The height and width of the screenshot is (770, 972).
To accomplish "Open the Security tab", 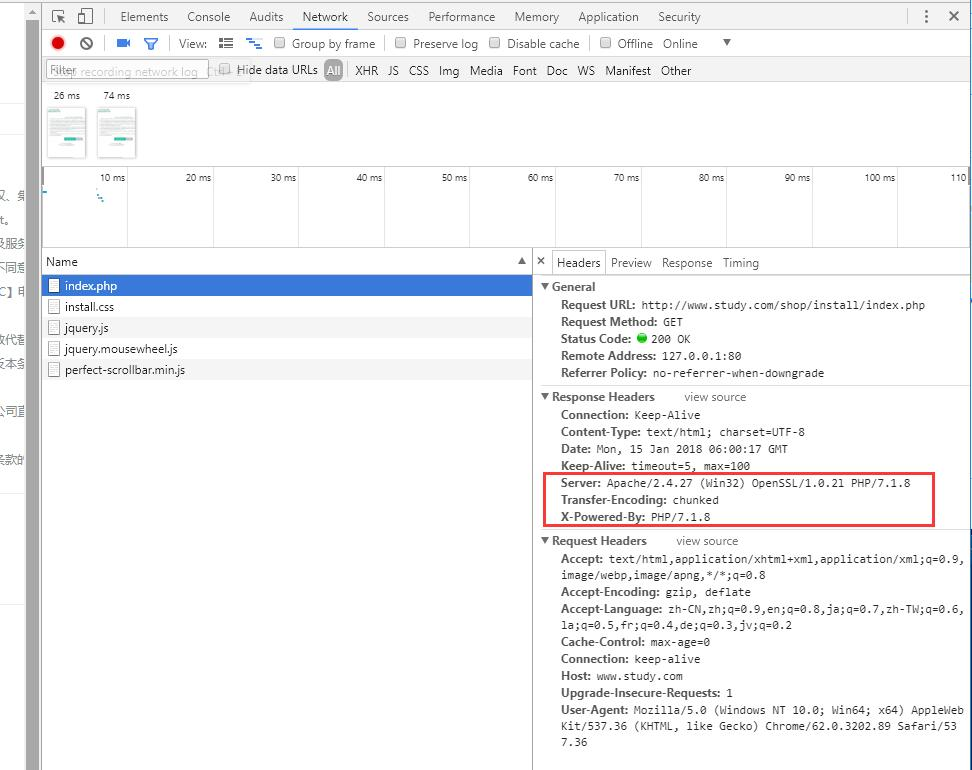I will point(679,17).
